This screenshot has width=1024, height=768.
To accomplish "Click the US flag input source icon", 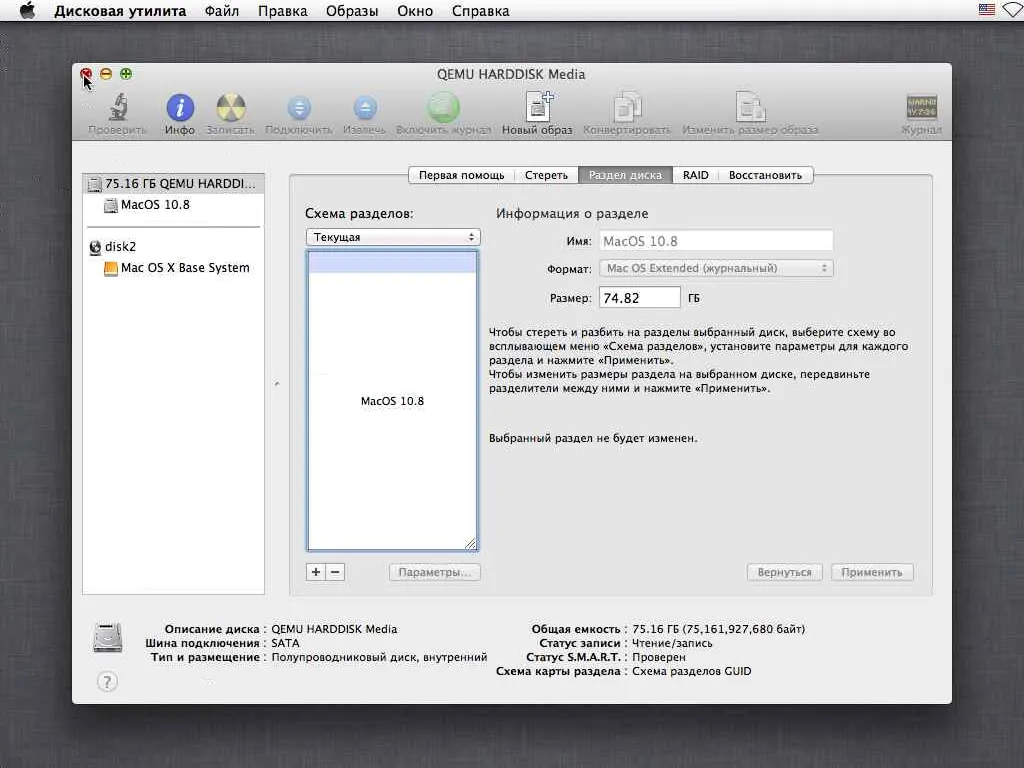I will click(x=986, y=10).
